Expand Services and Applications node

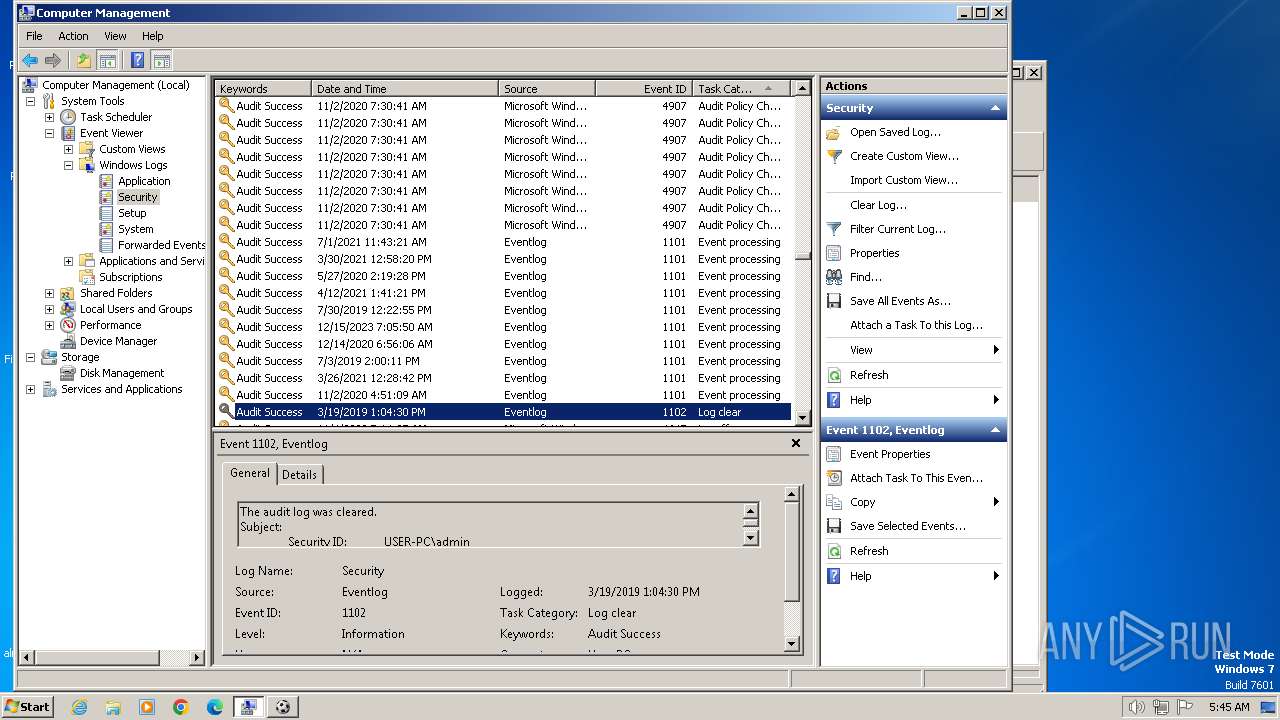[30, 389]
